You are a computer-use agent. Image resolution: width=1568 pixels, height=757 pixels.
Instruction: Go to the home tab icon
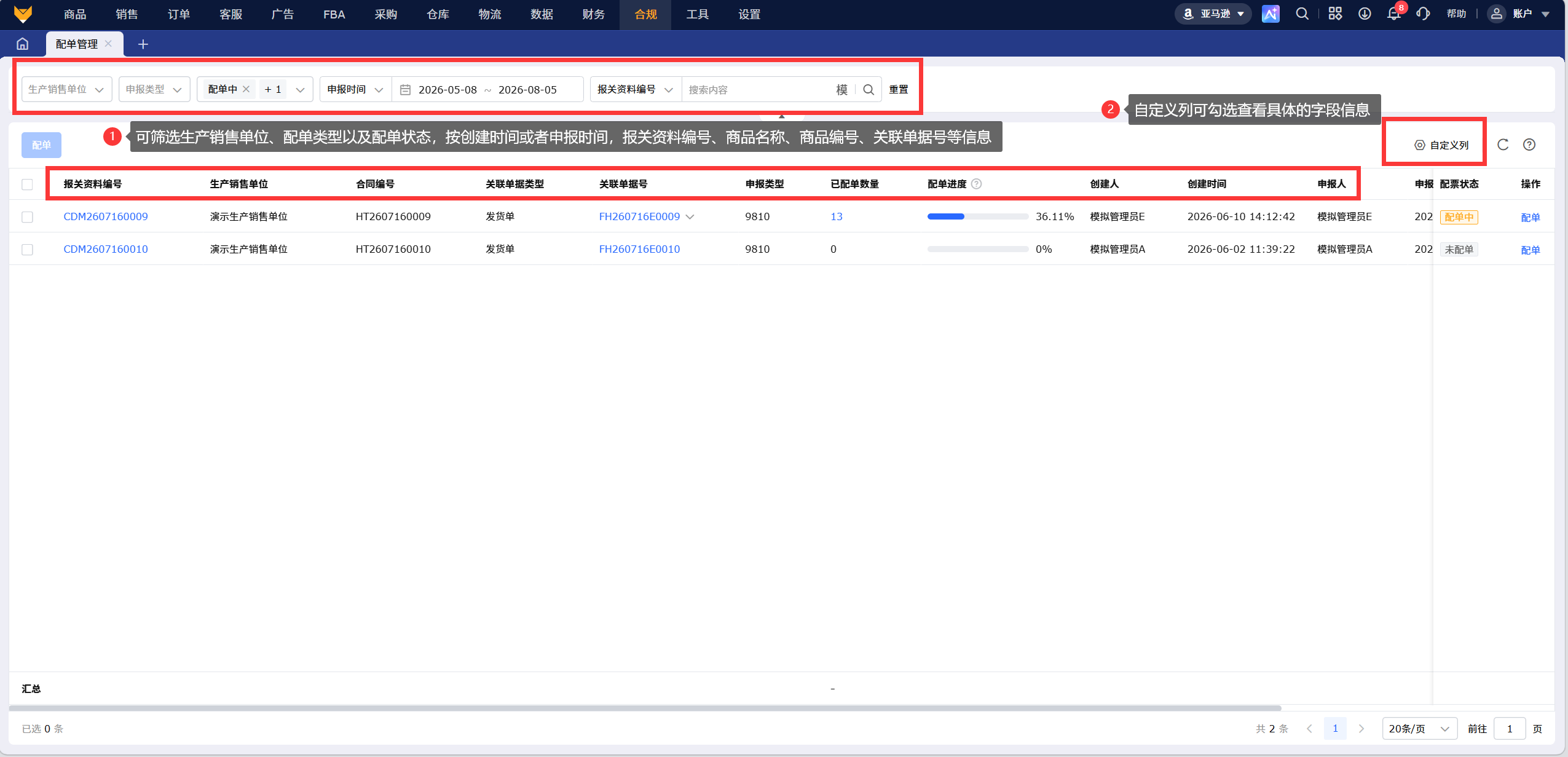[x=23, y=44]
